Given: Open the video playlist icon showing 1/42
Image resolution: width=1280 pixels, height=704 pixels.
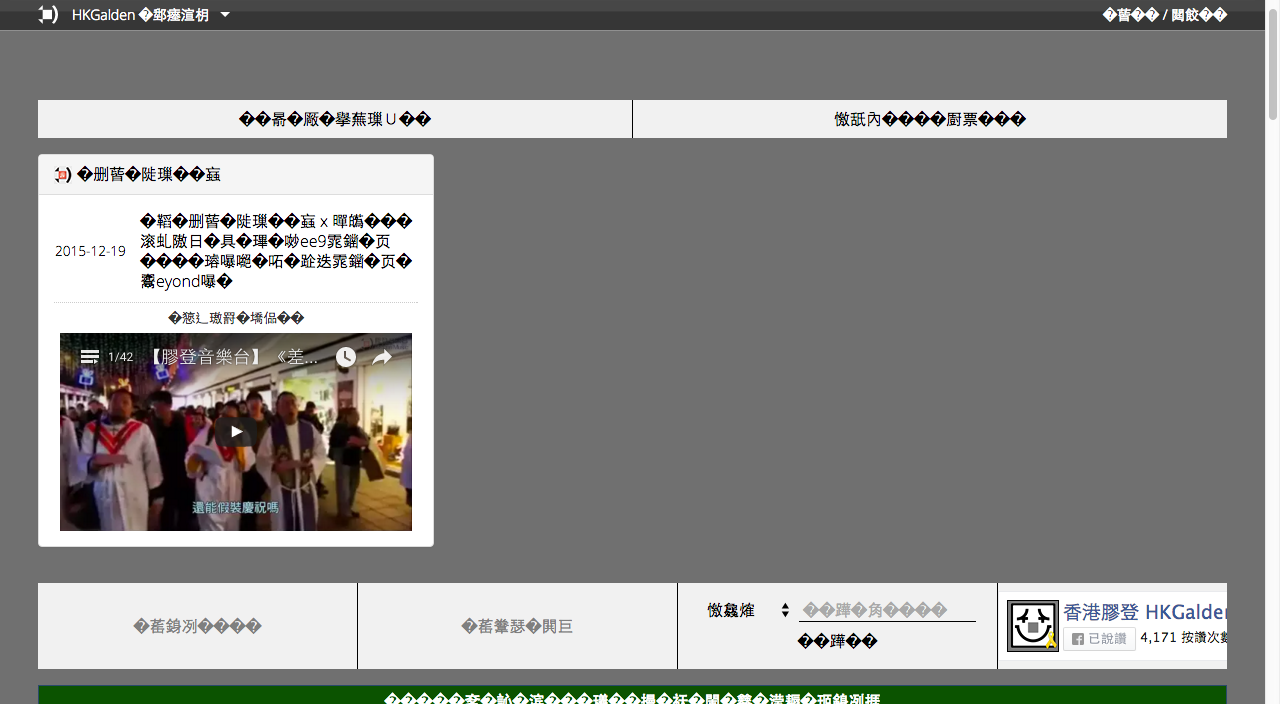Looking at the screenshot, I should click(90, 357).
